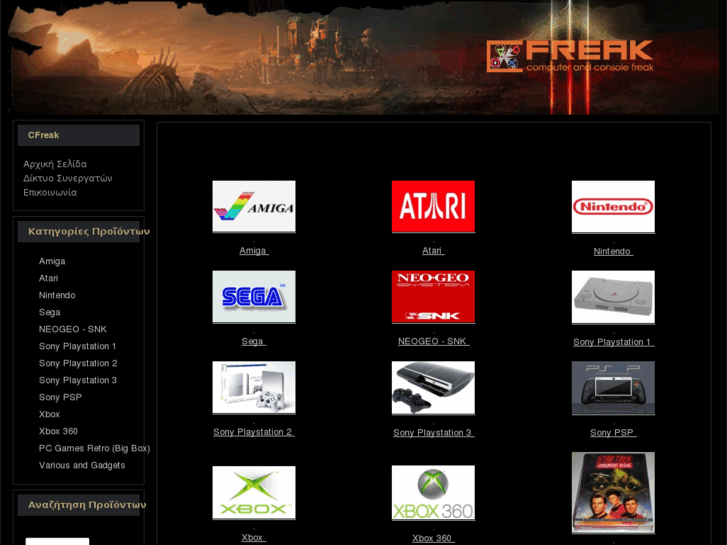Viewport: 727px width, 545px height.
Task: Open the Xbox 360 logo thumbnail
Action: [x=433, y=493]
